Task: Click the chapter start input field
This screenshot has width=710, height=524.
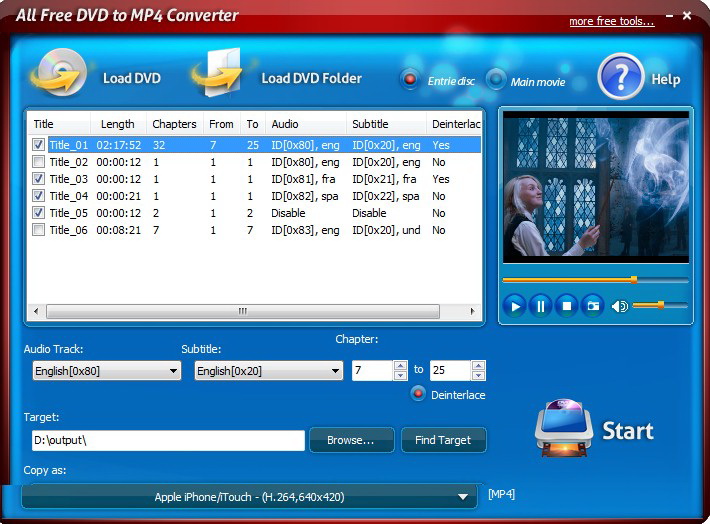Action: 372,370
